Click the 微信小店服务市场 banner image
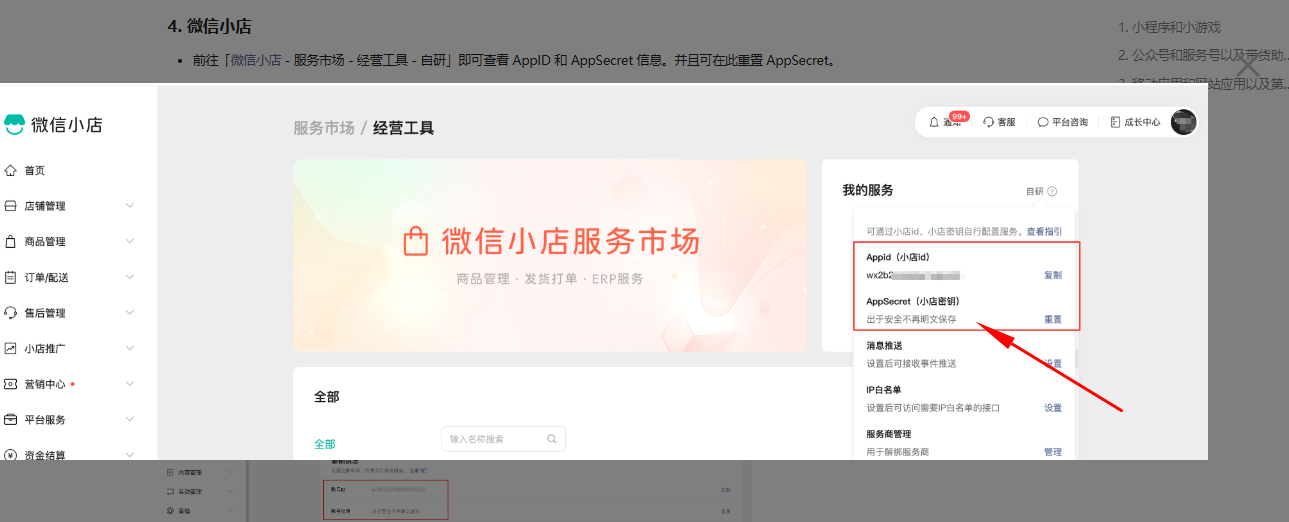 pos(549,255)
